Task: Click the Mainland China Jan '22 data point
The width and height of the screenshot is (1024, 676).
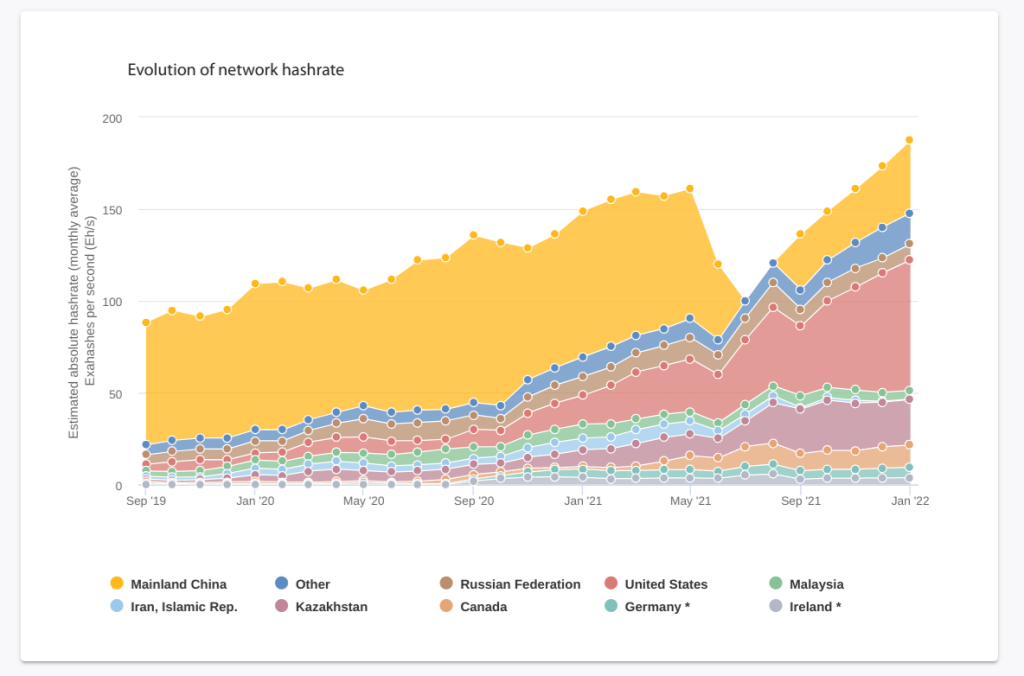Action: click(x=909, y=140)
